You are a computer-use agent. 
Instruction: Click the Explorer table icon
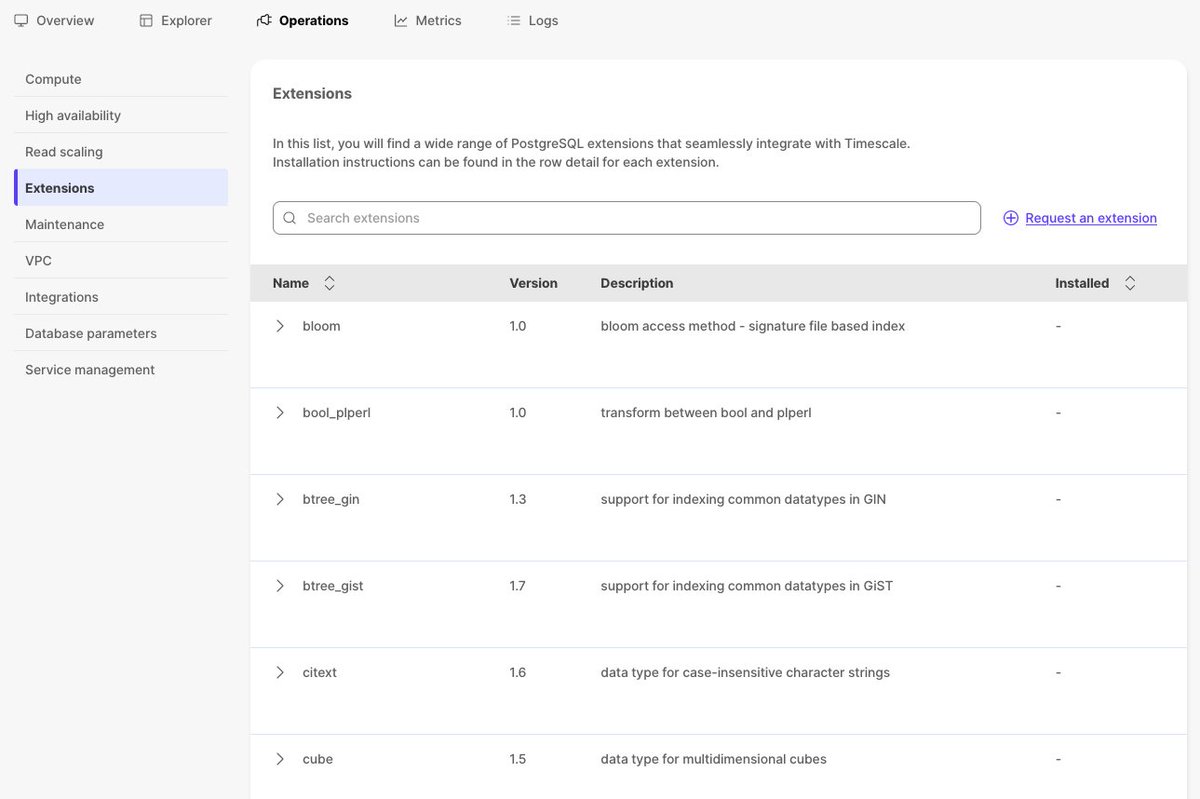point(146,20)
